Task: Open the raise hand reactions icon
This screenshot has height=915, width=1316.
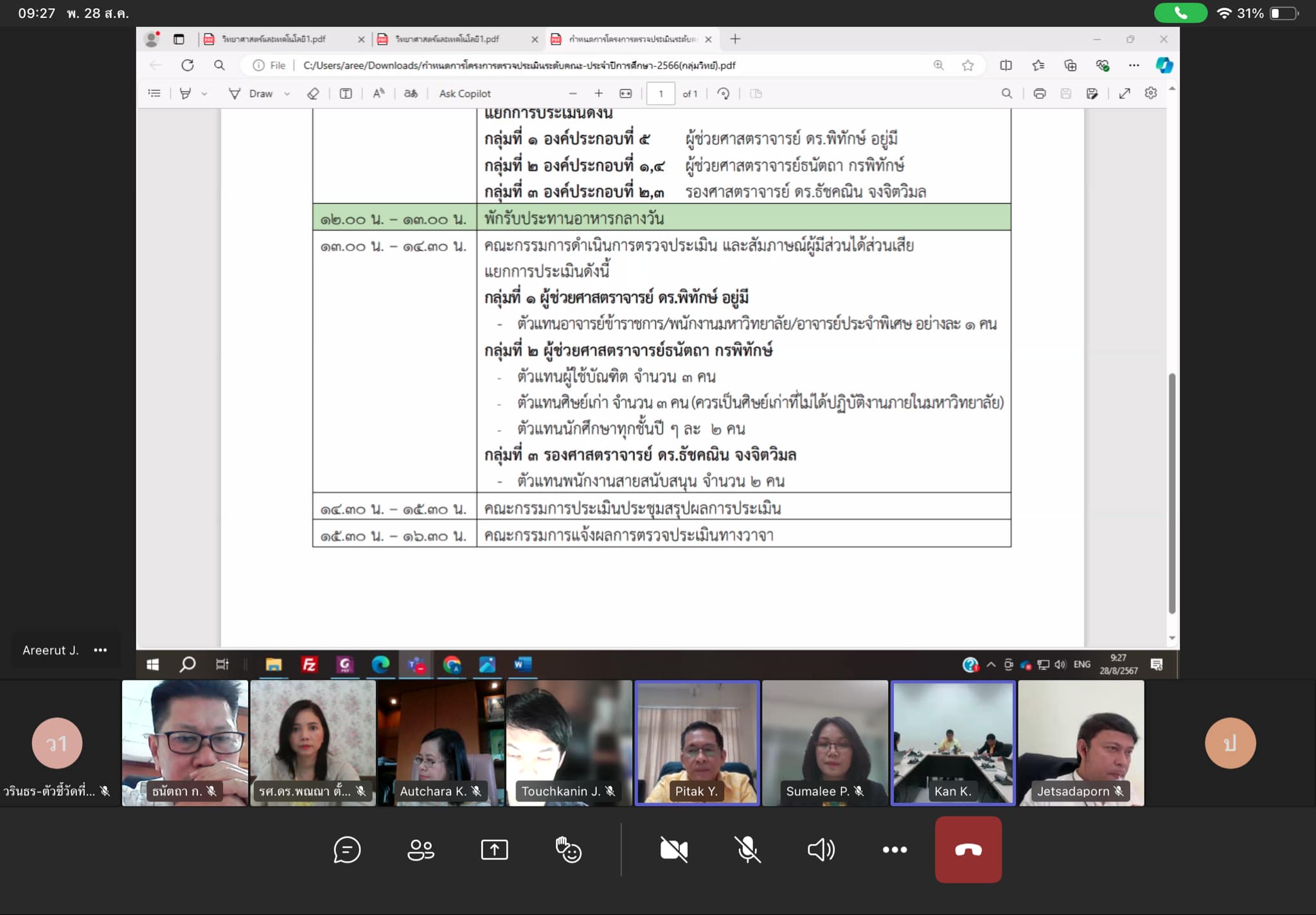Action: 568,849
